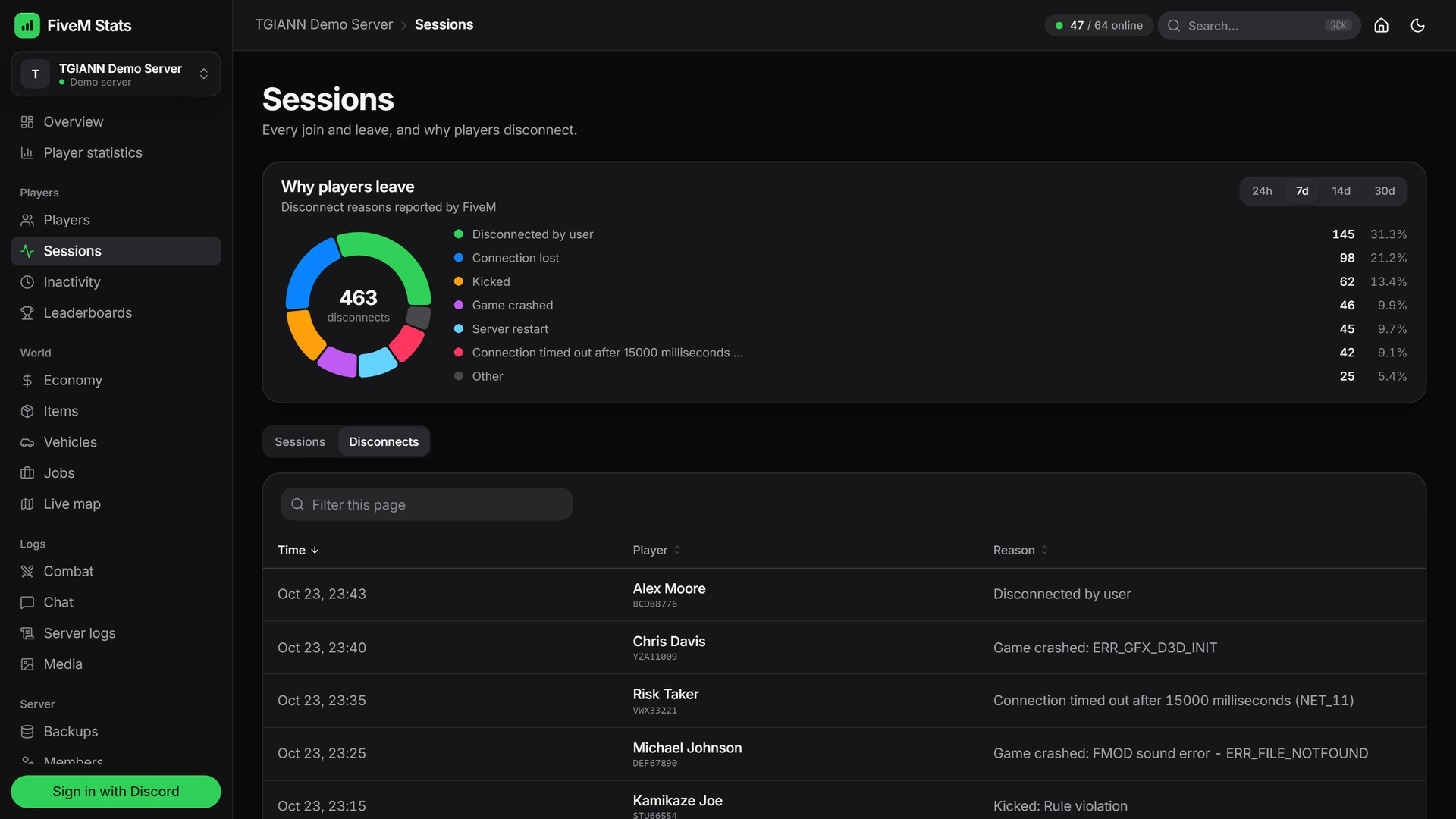Open the Media page
1456x819 pixels.
116,664
